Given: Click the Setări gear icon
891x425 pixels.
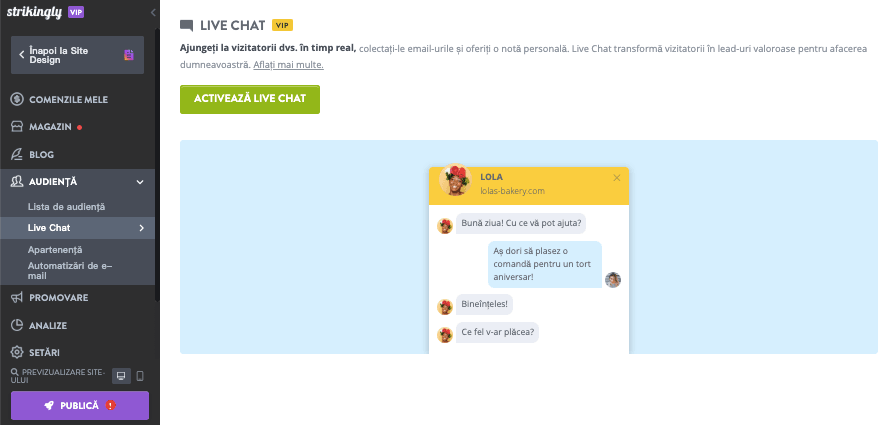Looking at the screenshot, I should point(17,352).
